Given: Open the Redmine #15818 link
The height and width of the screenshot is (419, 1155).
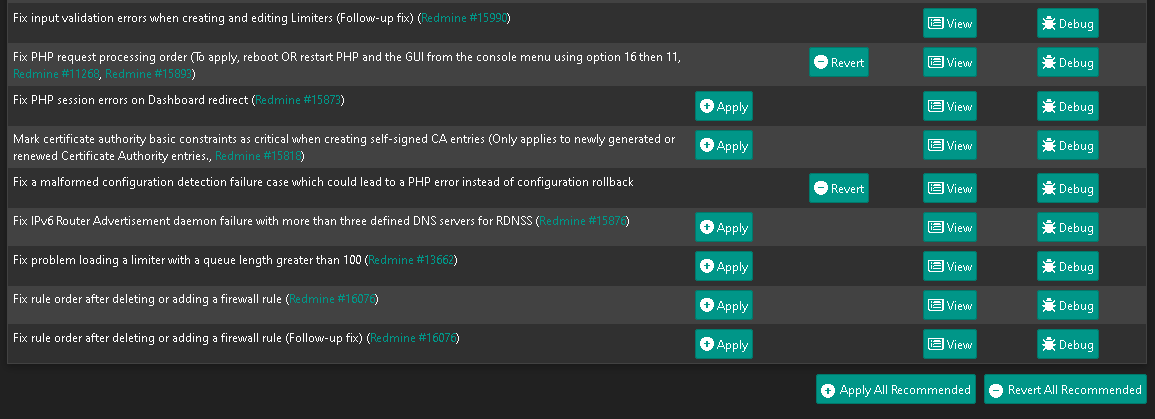Looking at the screenshot, I should tap(258, 155).
